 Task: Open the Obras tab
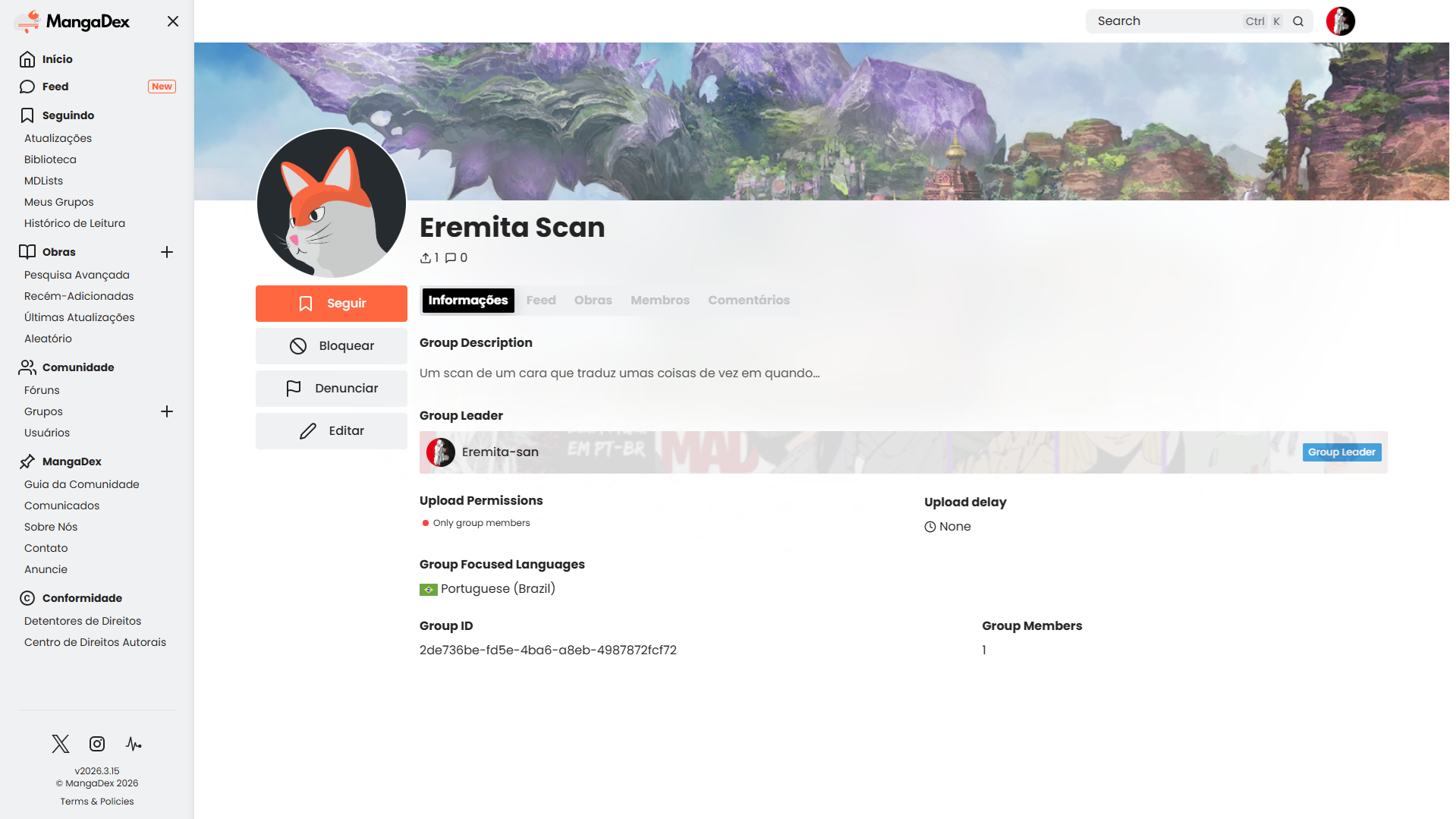pos(593,301)
